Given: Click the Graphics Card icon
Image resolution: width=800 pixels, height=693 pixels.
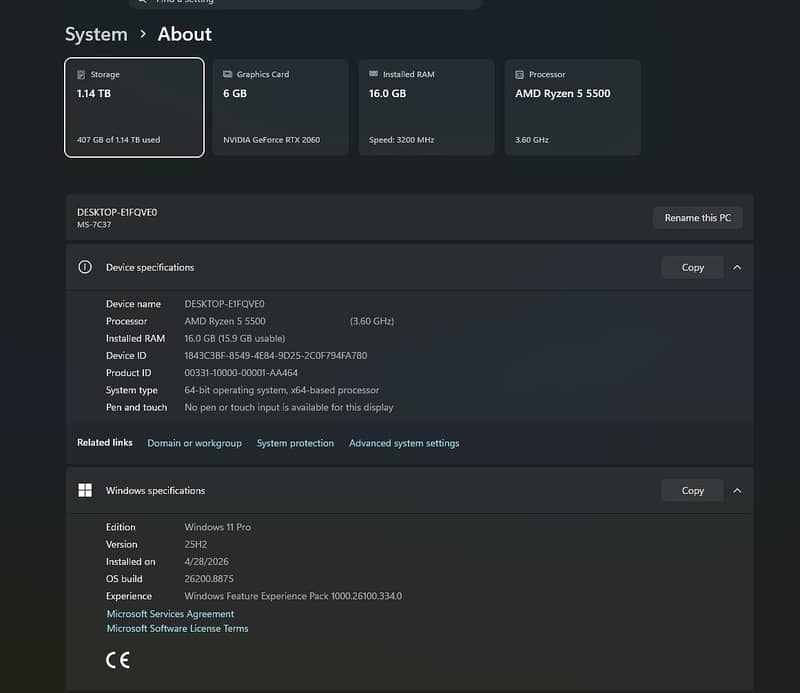Looking at the screenshot, I should pos(228,74).
